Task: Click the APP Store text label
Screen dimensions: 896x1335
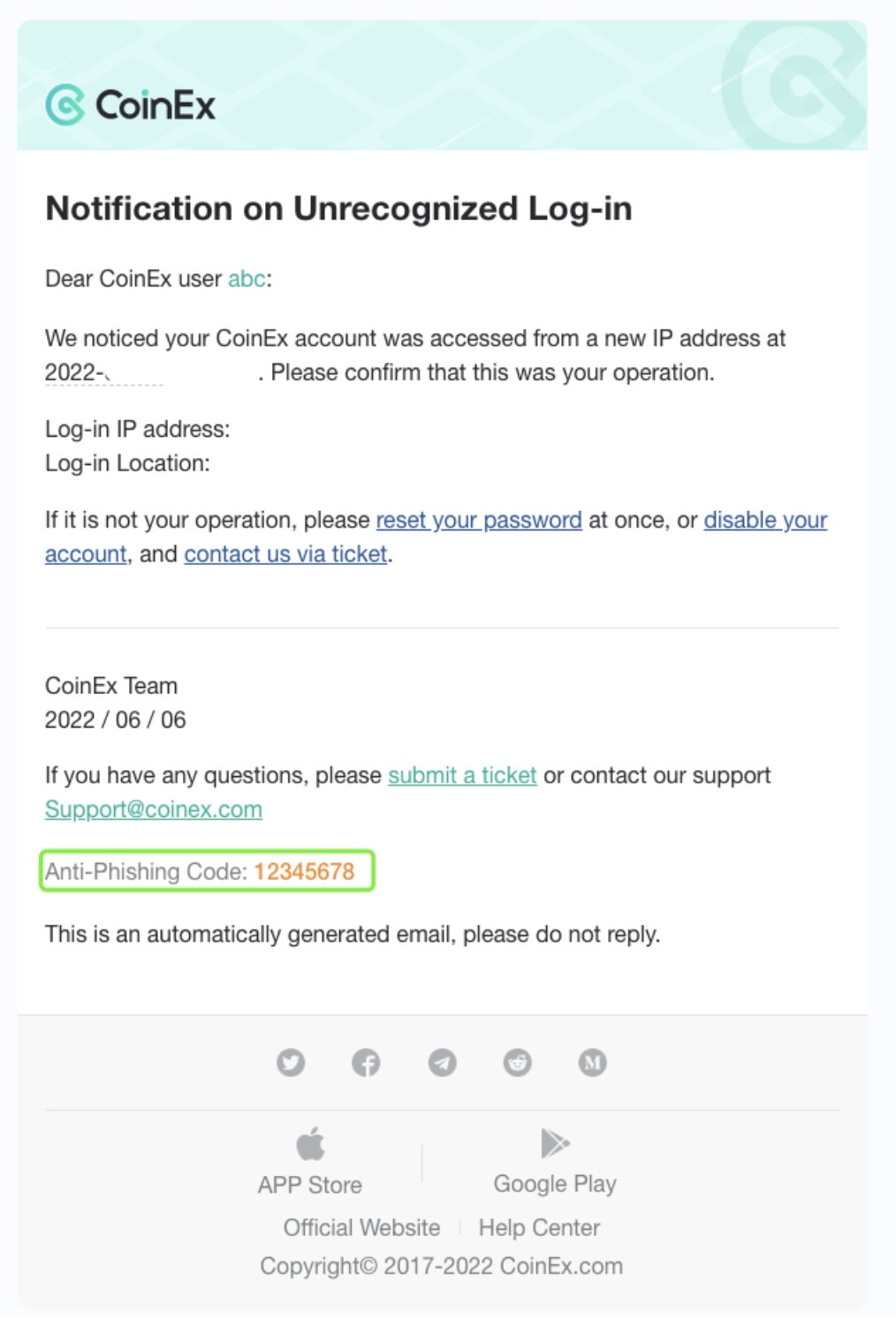Action: click(x=310, y=1185)
